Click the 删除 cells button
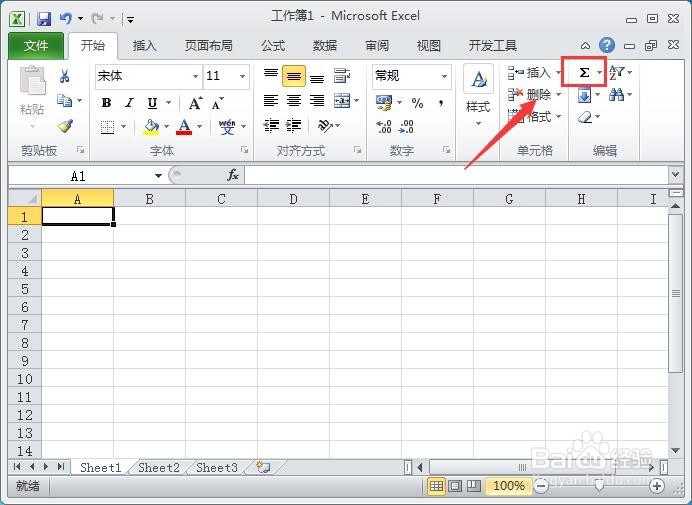 [530, 94]
